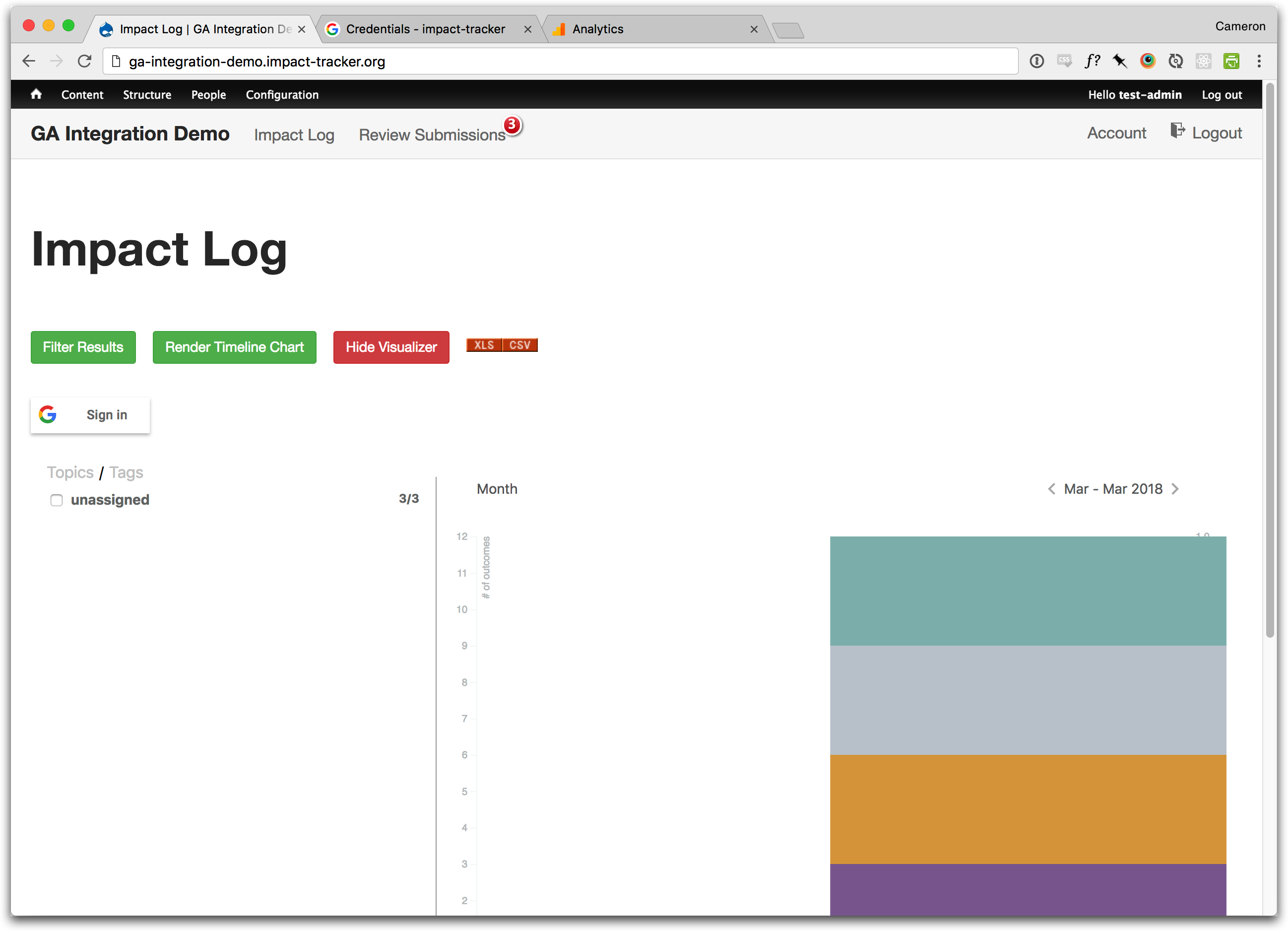Click the 1Password extension icon
This screenshot has height=931, width=1288.
point(1036,62)
